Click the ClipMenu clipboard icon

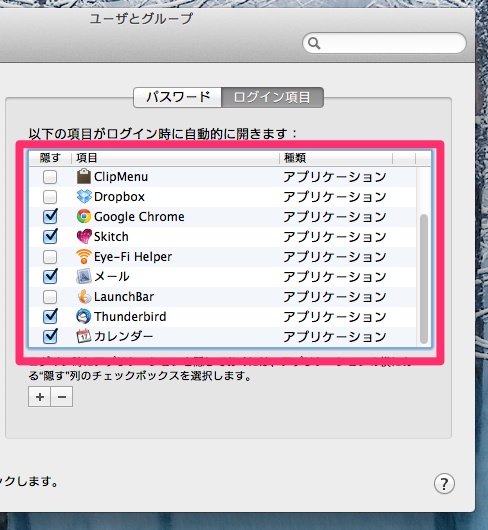click(x=83, y=176)
